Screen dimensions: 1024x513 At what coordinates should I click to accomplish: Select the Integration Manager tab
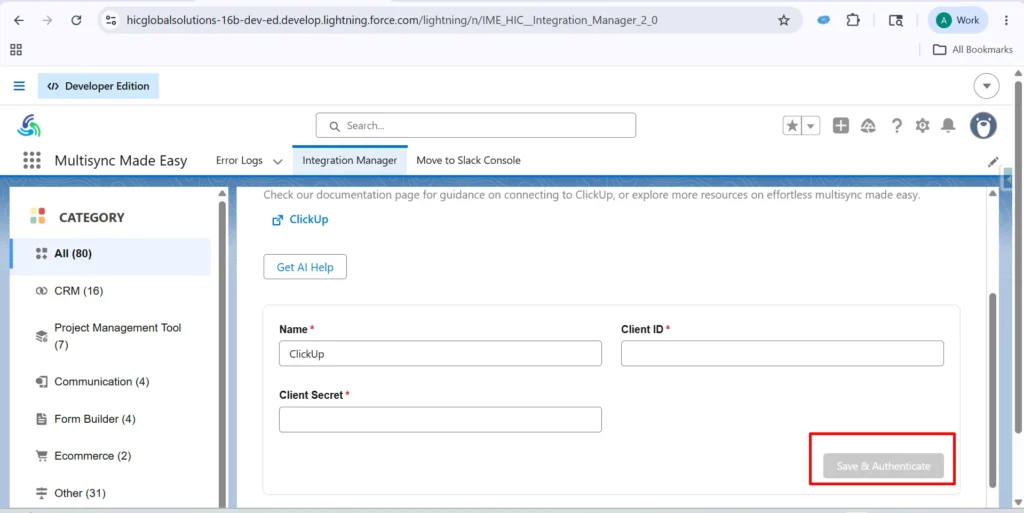[x=349, y=161]
